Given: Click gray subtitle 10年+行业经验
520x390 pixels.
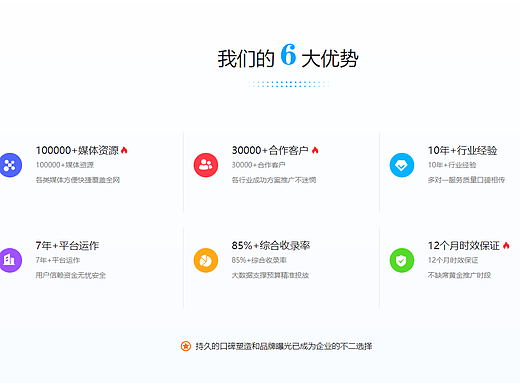Looking at the screenshot, I should 452,165.
